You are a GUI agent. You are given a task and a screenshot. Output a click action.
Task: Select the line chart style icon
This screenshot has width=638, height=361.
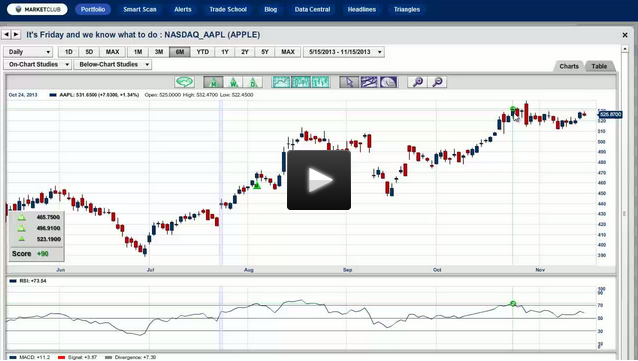pos(281,82)
